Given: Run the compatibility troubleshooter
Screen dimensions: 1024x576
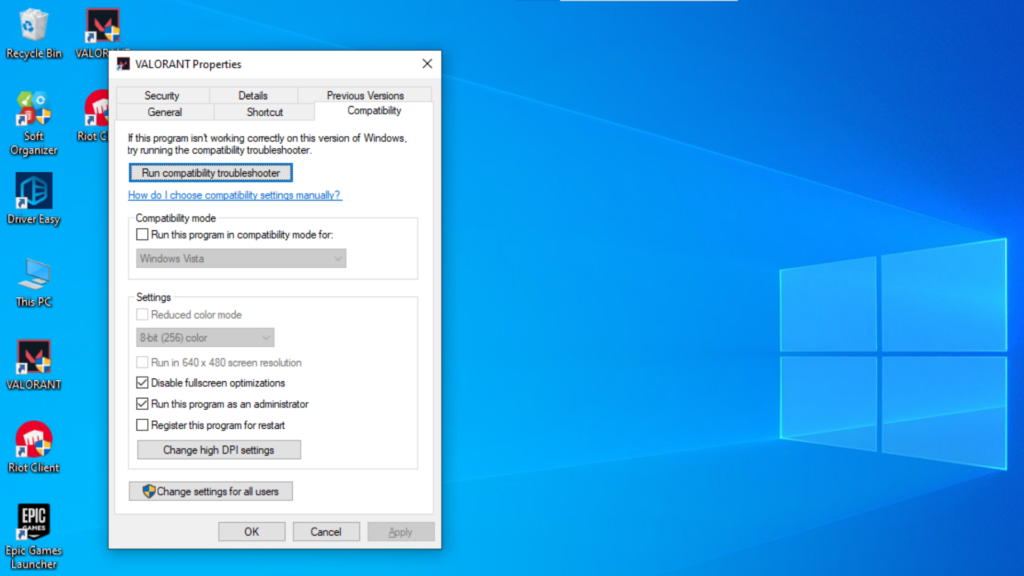Looking at the screenshot, I should [x=210, y=172].
